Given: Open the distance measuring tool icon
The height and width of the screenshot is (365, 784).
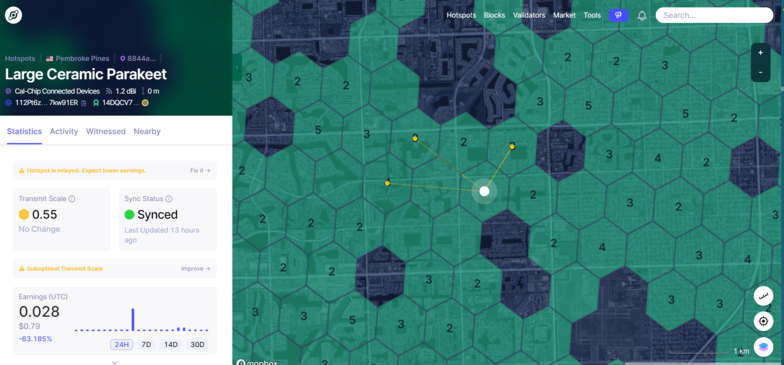Looking at the screenshot, I should coord(763,296).
